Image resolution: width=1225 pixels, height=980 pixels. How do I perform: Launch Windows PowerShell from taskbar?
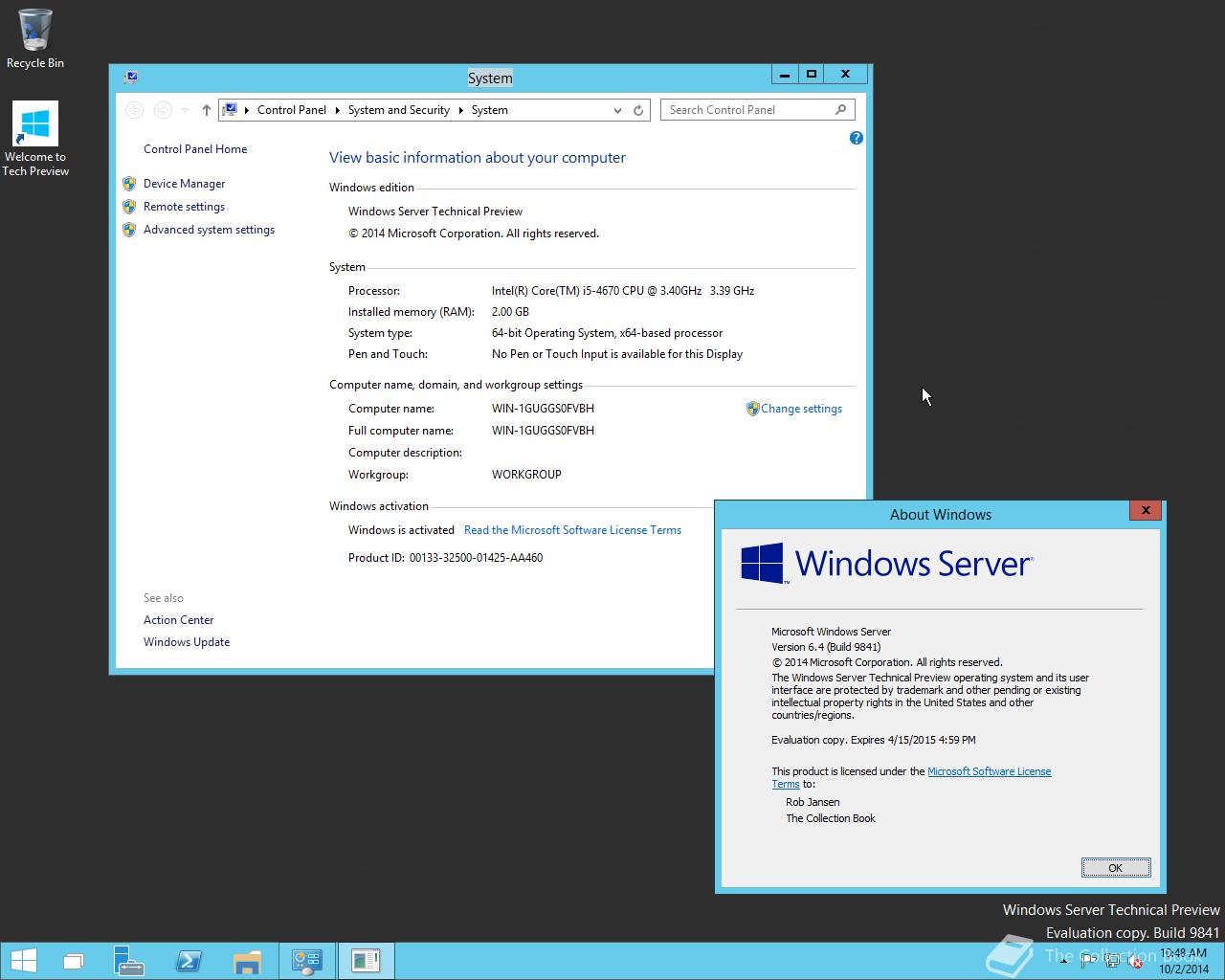pyautogui.click(x=189, y=961)
